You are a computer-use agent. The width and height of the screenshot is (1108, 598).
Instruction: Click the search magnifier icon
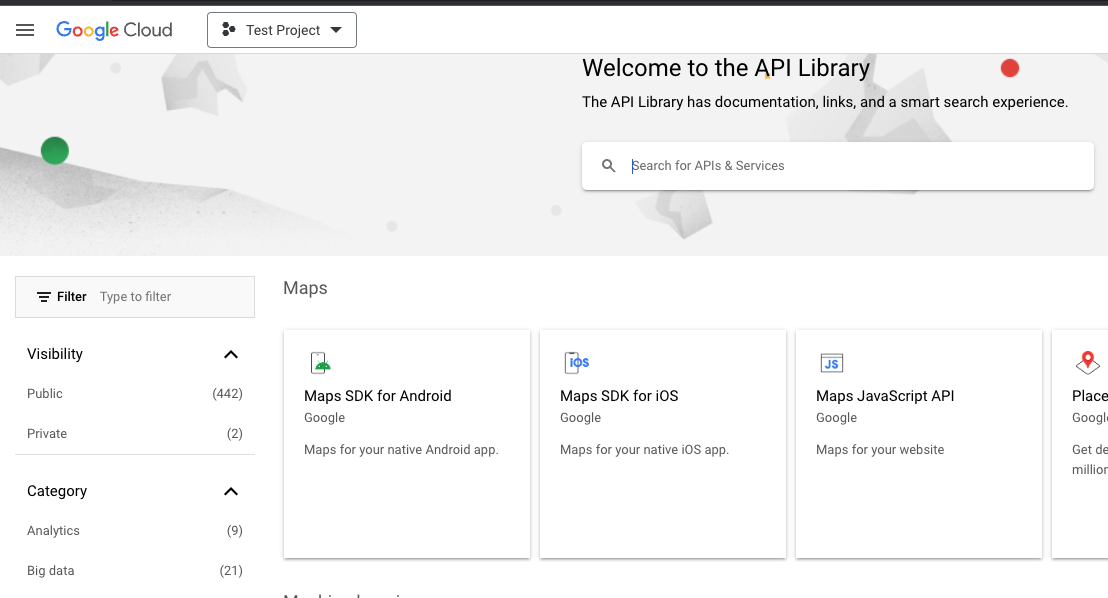pos(609,165)
